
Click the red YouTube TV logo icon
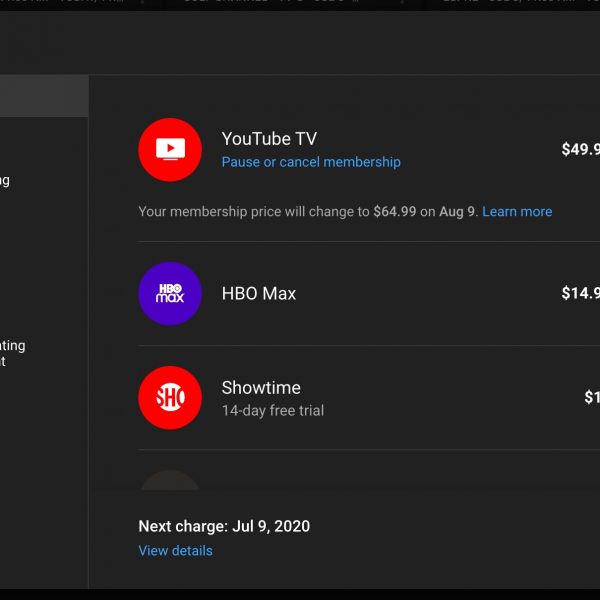170,150
